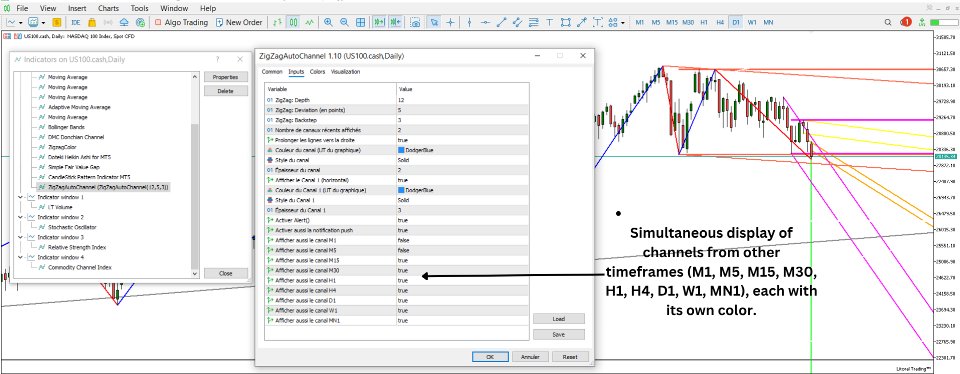Draw a horizontal line tool
The image size is (960, 374).
click(486, 22)
